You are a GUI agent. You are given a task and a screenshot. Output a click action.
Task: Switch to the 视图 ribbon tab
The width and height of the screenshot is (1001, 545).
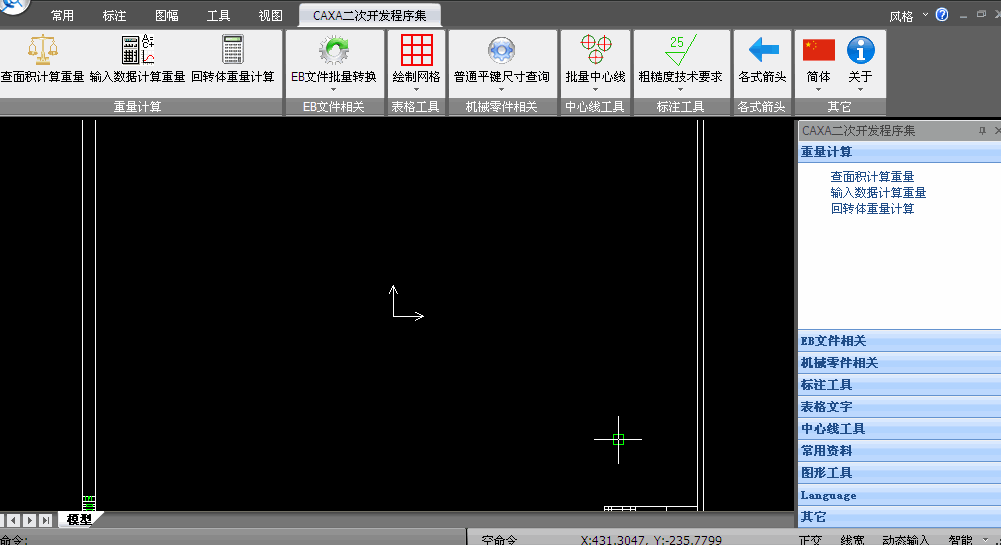[270, 16]
